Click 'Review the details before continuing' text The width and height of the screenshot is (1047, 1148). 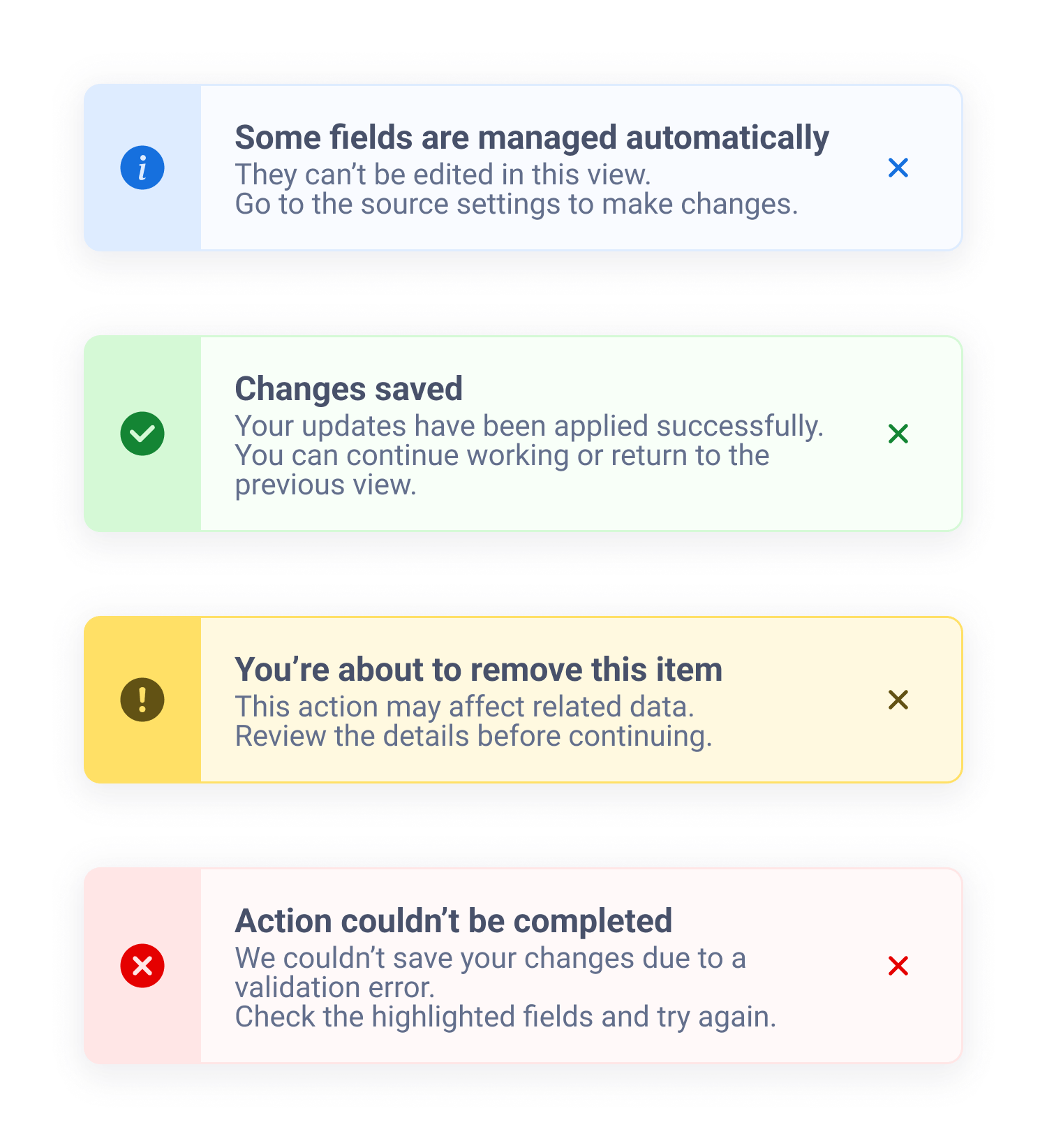473,737
